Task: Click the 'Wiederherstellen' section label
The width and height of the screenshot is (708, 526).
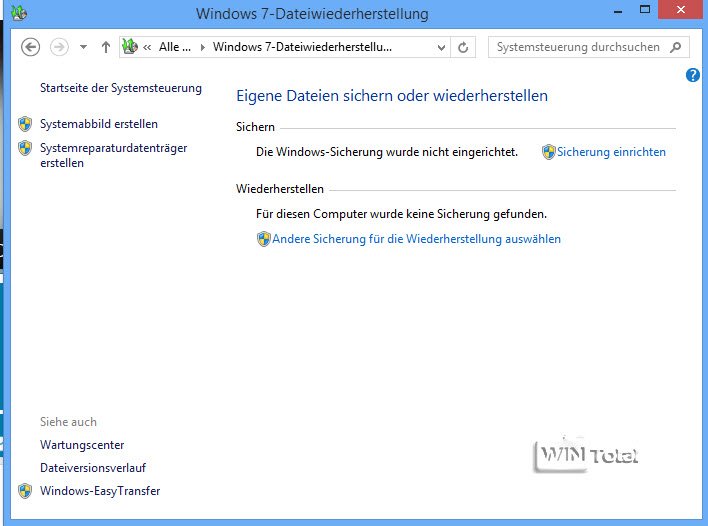Action: (279, 189)
